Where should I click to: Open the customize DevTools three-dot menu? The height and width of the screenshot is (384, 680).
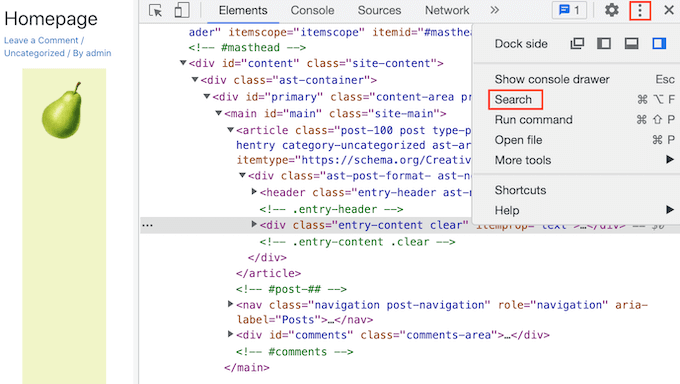click(x=640, y=10)
